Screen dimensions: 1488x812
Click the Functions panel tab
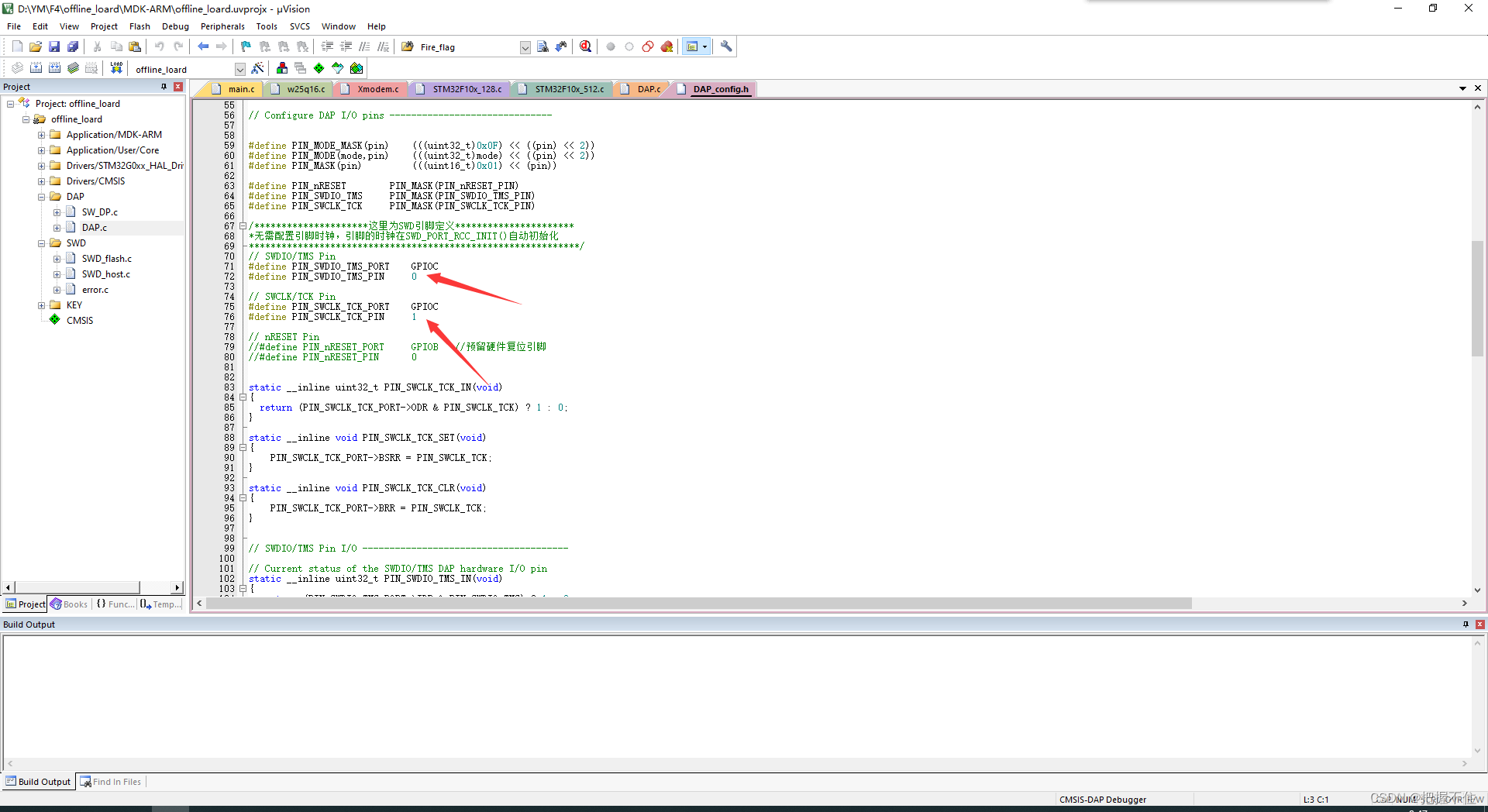pos(115,604)
